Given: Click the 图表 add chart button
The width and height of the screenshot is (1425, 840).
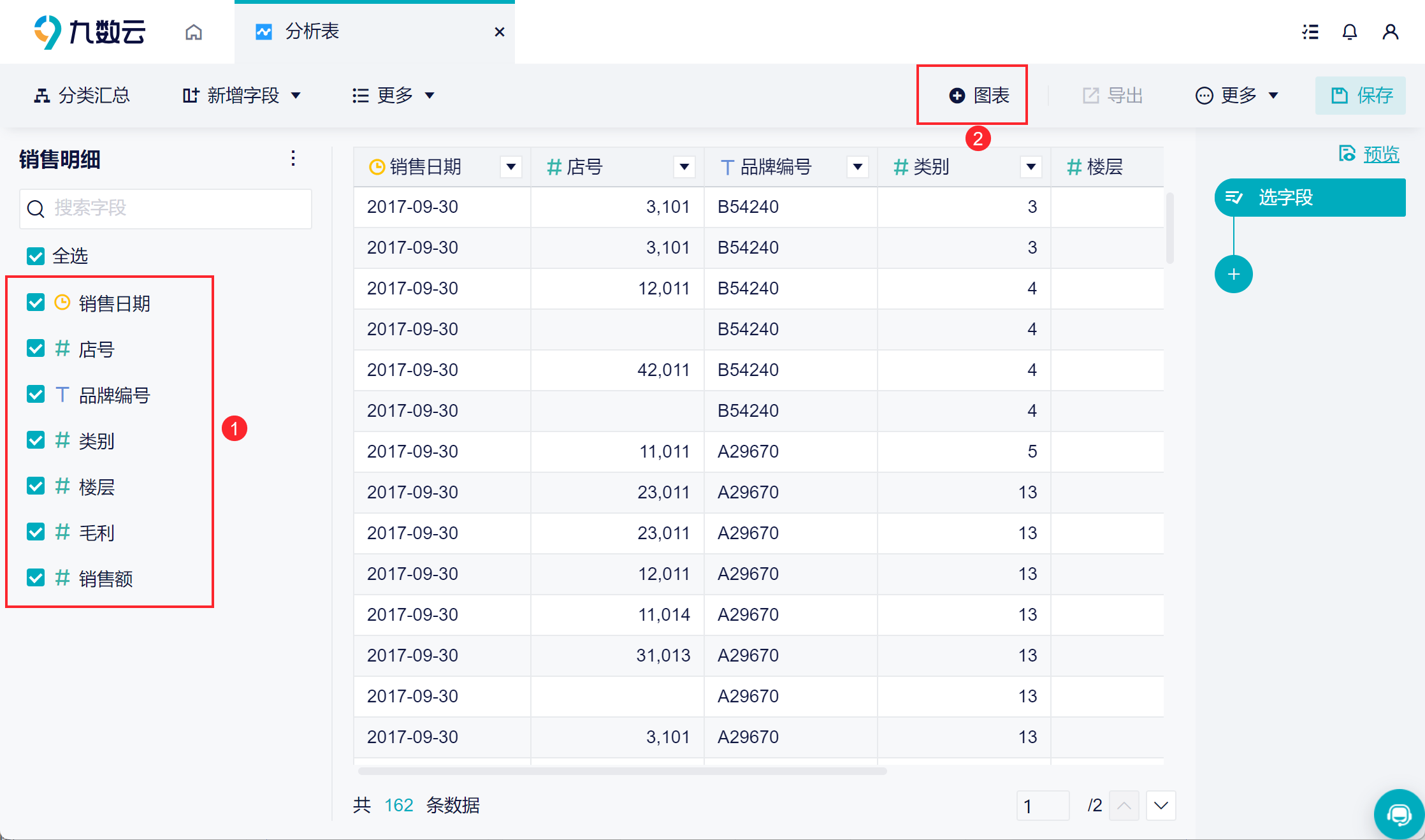Looking at the screenshot, I should [x=979, y=96].
